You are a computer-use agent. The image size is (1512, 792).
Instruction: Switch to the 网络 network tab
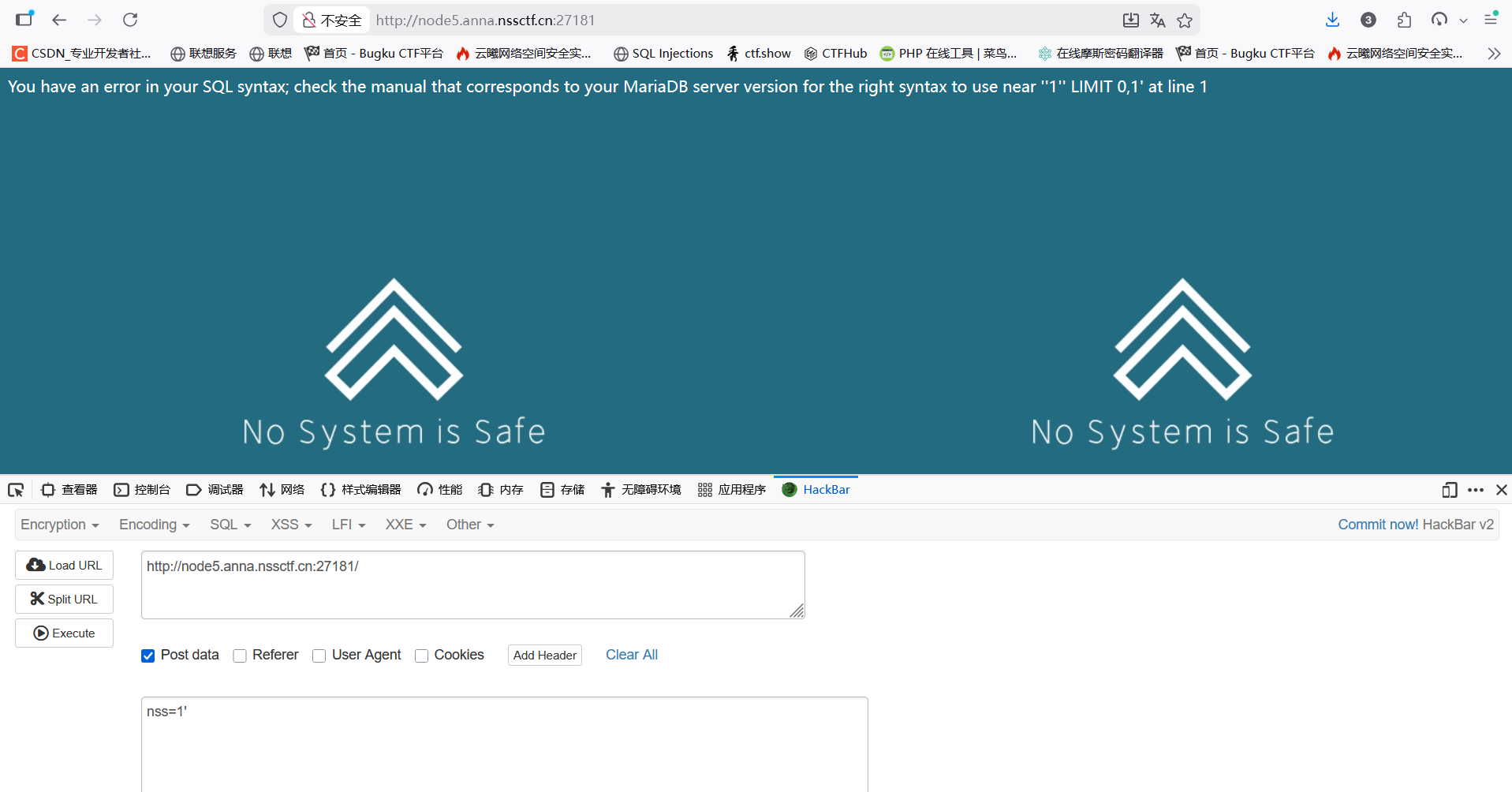[282, 490]
